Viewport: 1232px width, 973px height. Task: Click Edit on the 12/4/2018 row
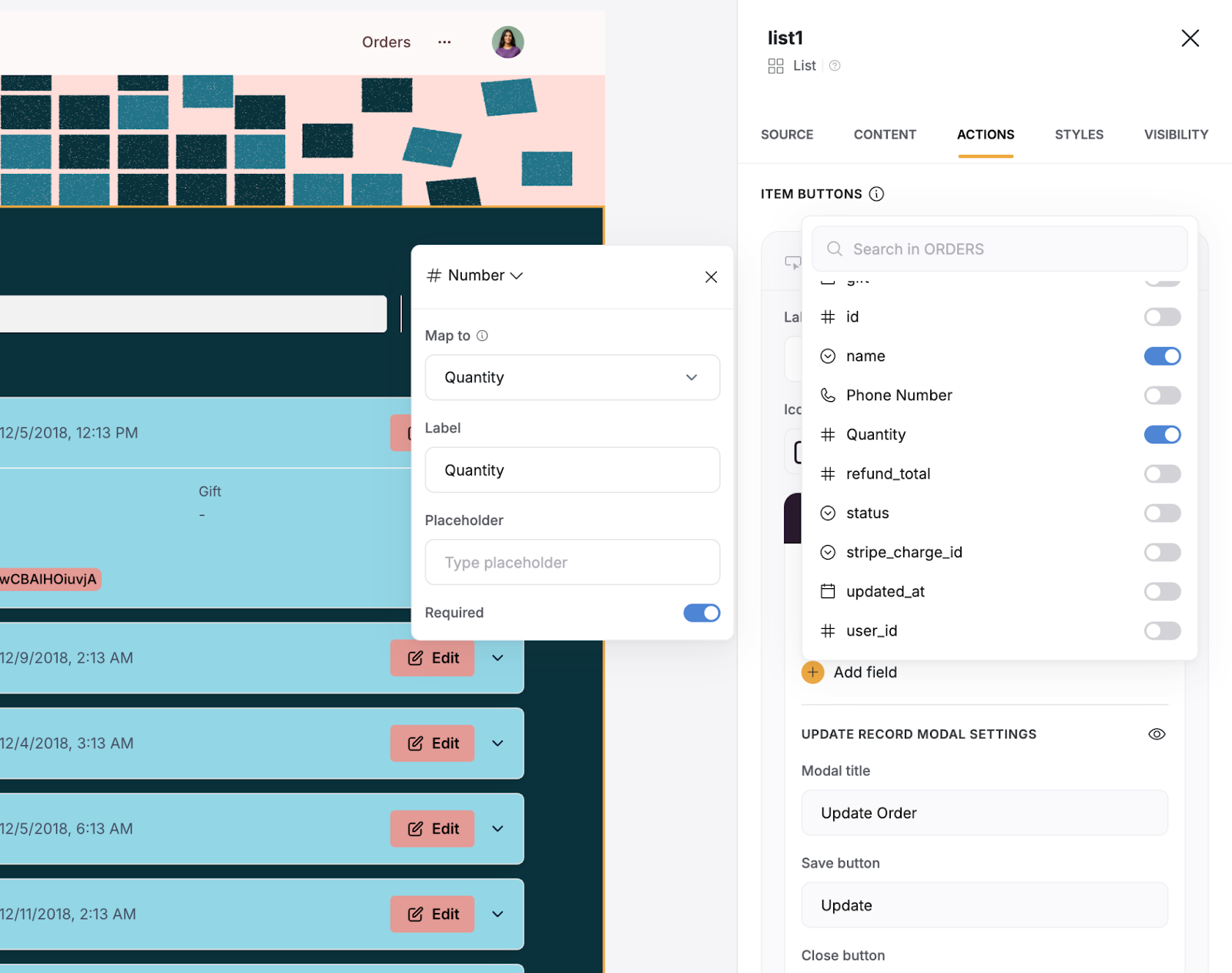433,744
